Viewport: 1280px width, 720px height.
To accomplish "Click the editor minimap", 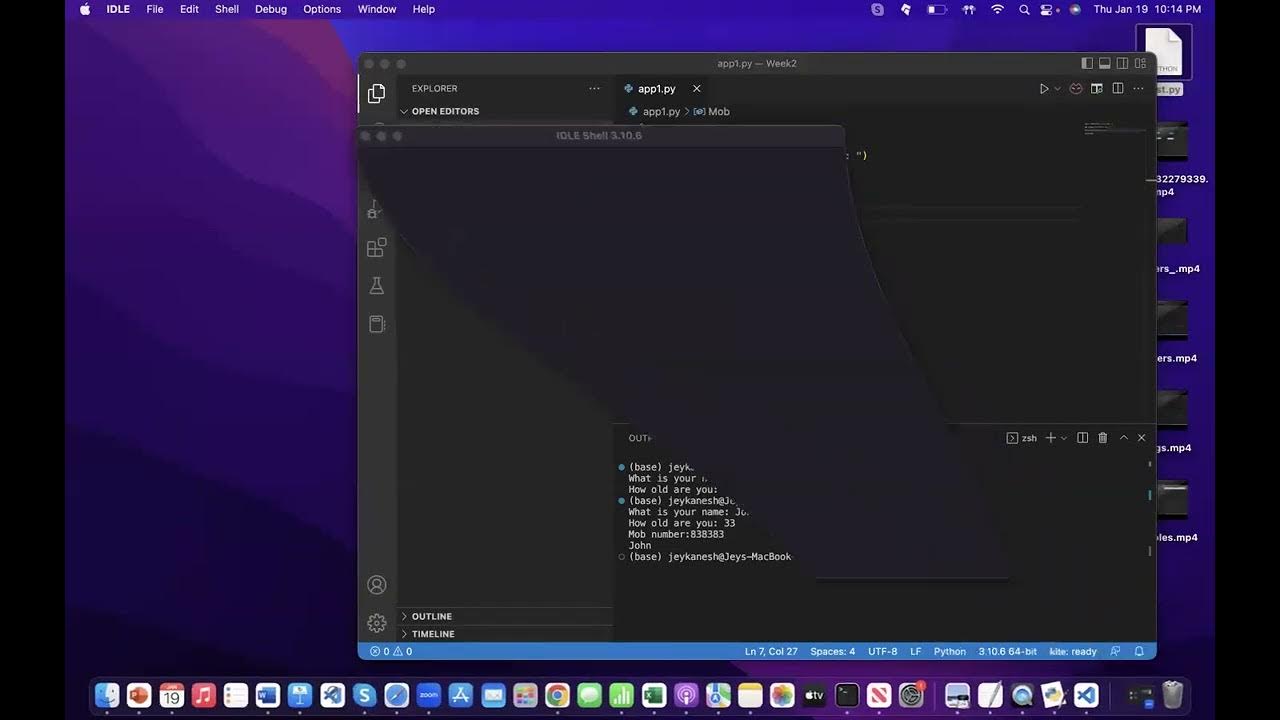I will [x=1112, y=128].
